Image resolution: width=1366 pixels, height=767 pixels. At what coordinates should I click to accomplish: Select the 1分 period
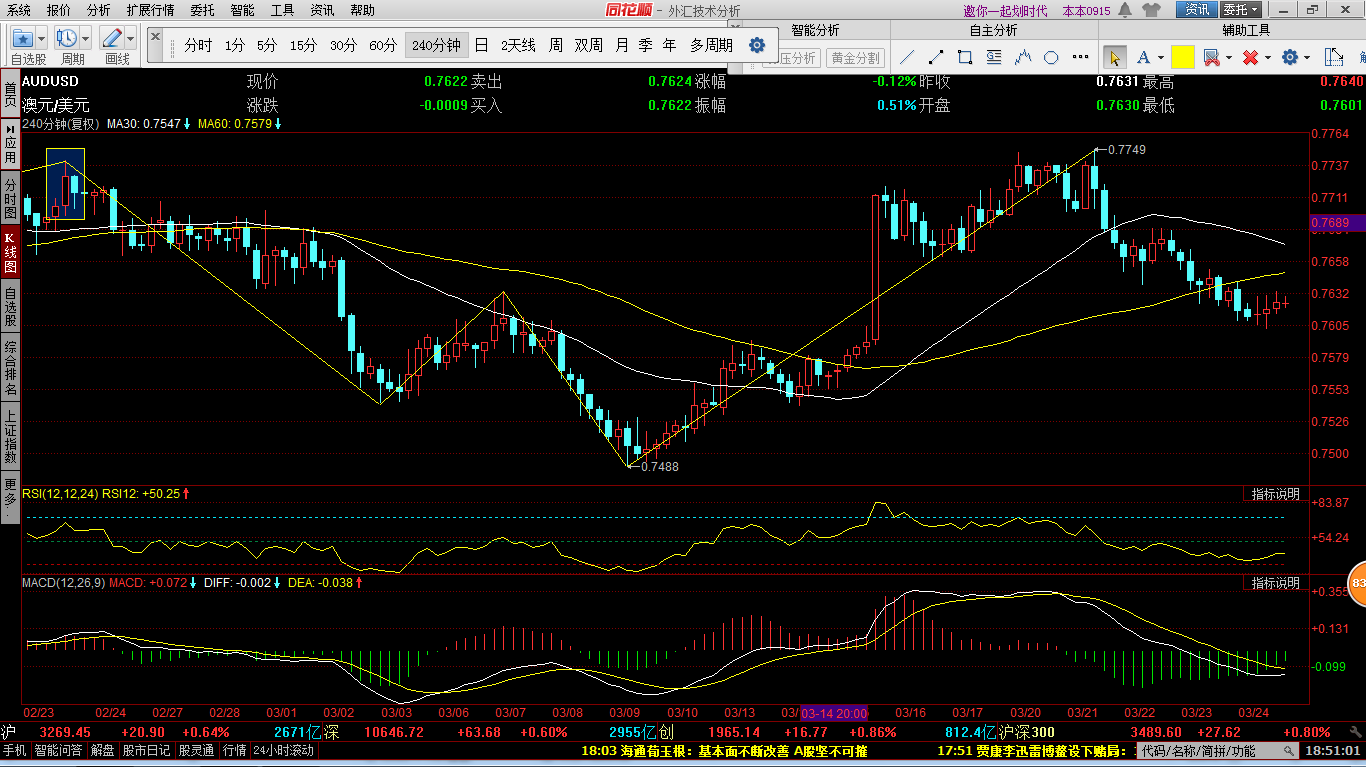[234, 45]
